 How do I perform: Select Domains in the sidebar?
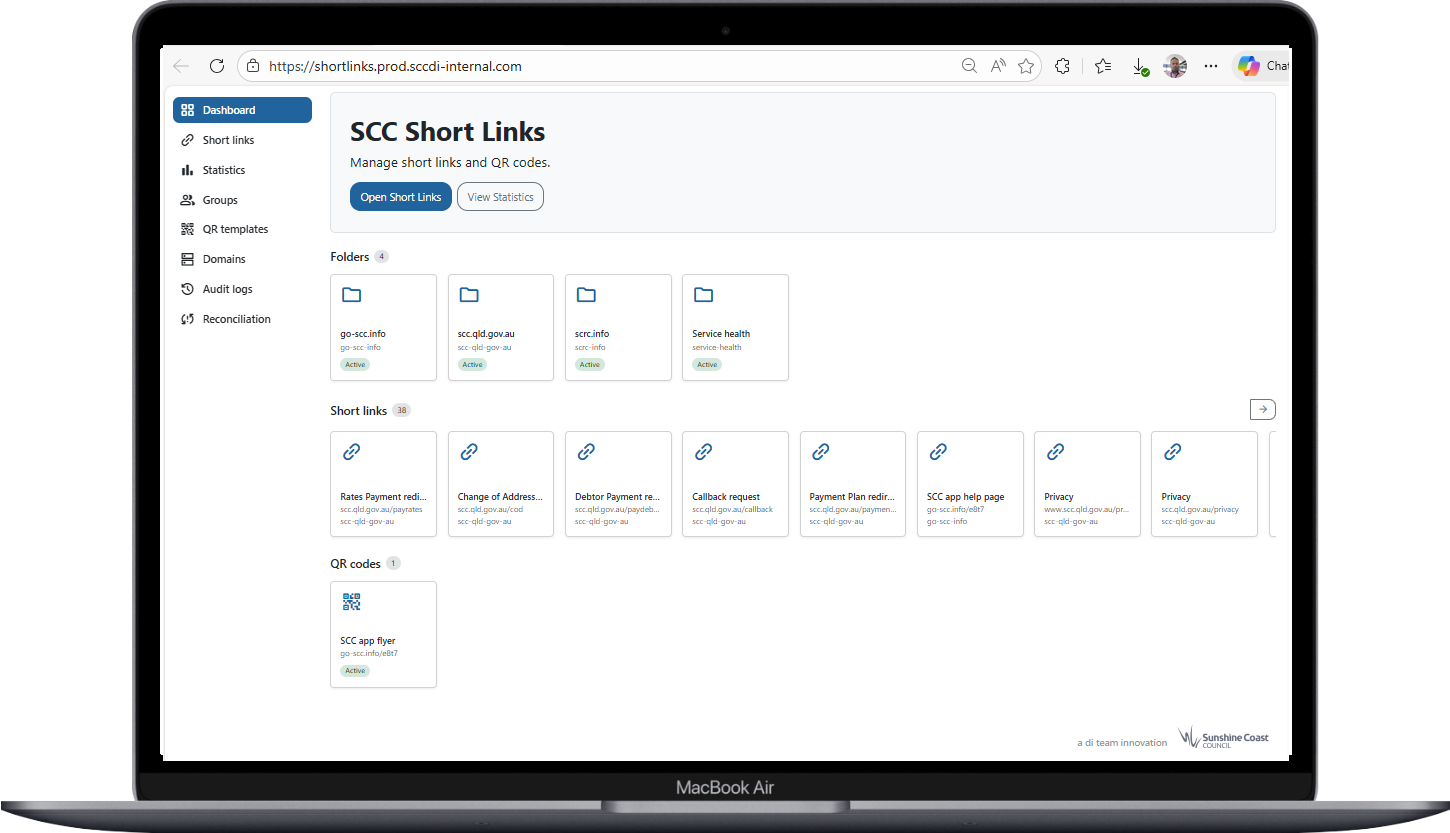pos(224,259)
